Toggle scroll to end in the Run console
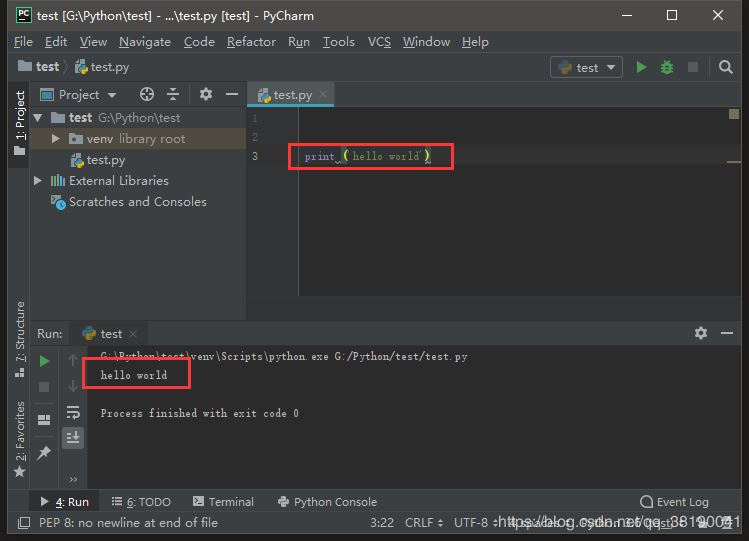The width and height of the screenshot is (749, 541). coord(73,438)
